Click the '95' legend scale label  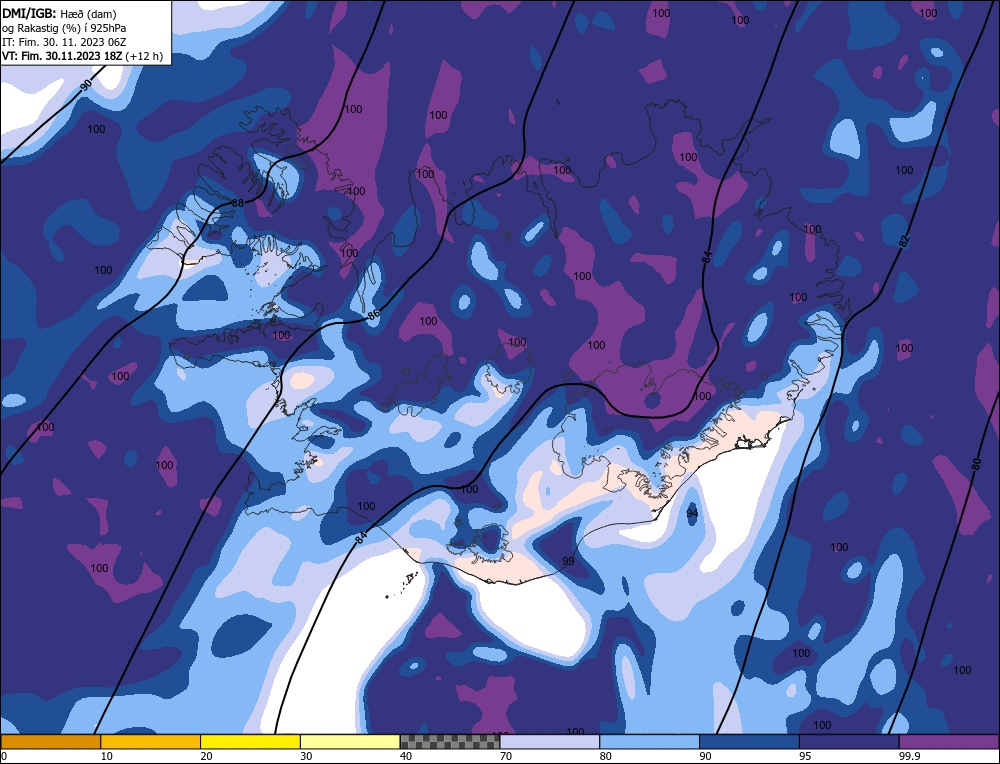[x=805, y=756]
